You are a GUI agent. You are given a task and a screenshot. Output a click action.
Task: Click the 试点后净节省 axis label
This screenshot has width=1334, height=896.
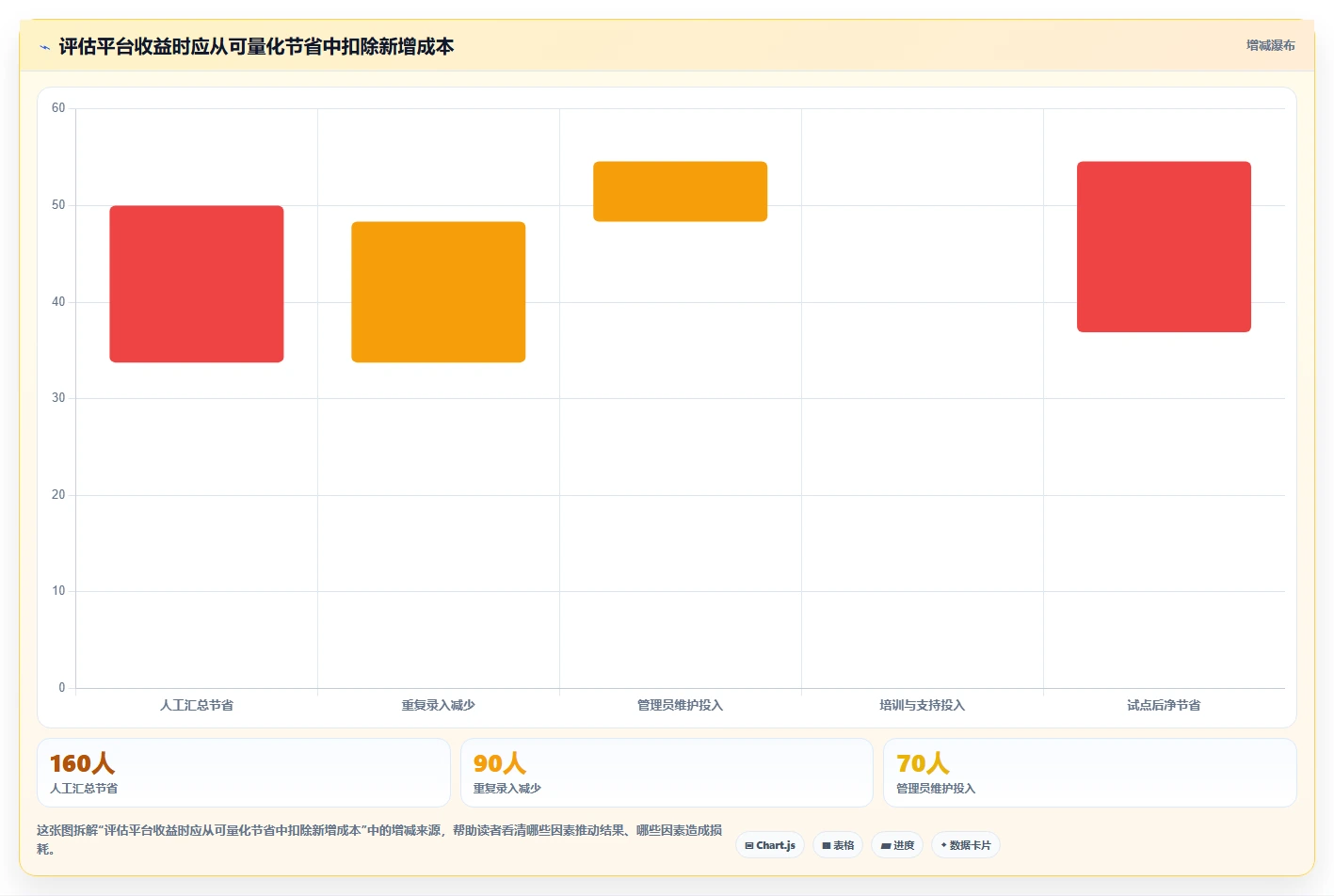pos(1164,705)
